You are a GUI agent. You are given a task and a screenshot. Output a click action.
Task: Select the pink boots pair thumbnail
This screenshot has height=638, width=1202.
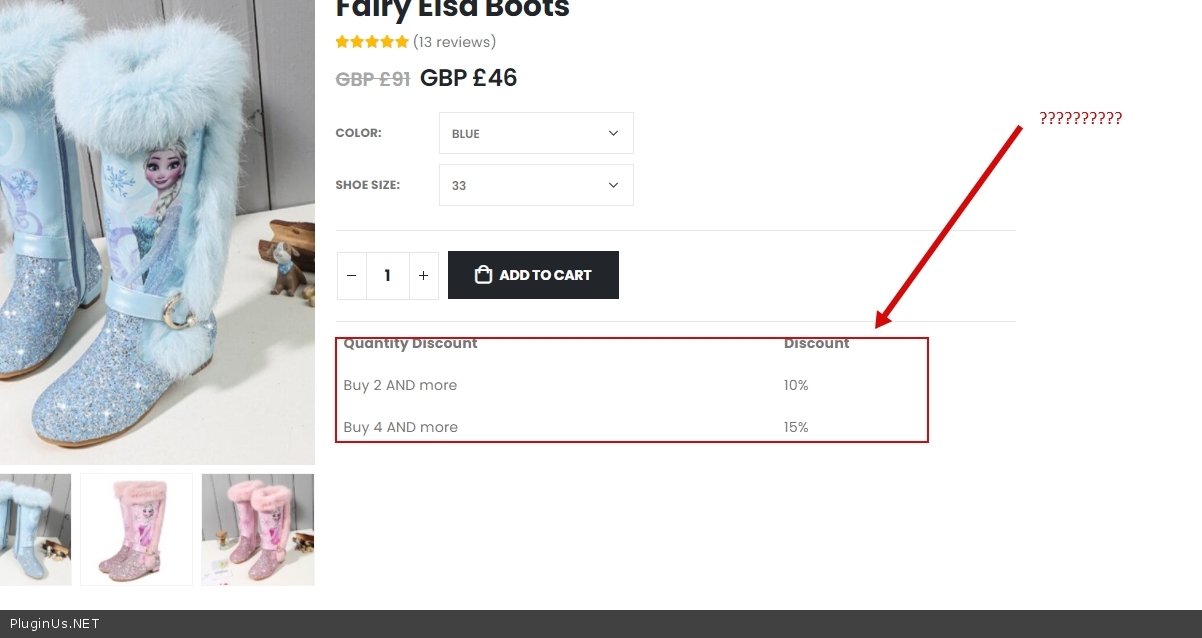pyautogui.click(x=258, y=529)
